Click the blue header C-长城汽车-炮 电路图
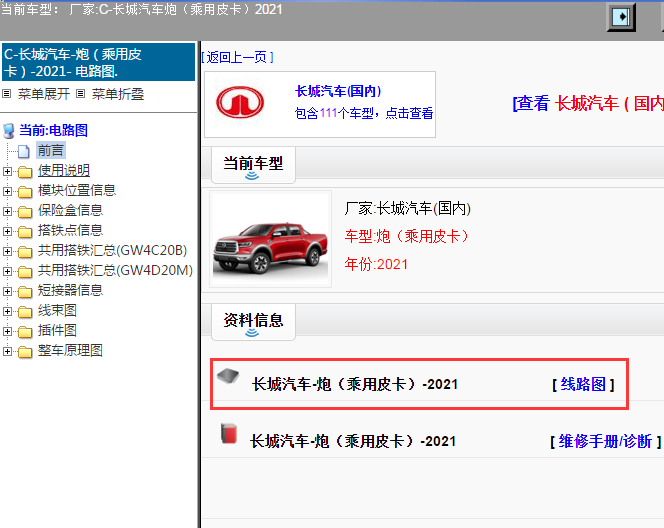664x528 pixels. tap(99, 62)
